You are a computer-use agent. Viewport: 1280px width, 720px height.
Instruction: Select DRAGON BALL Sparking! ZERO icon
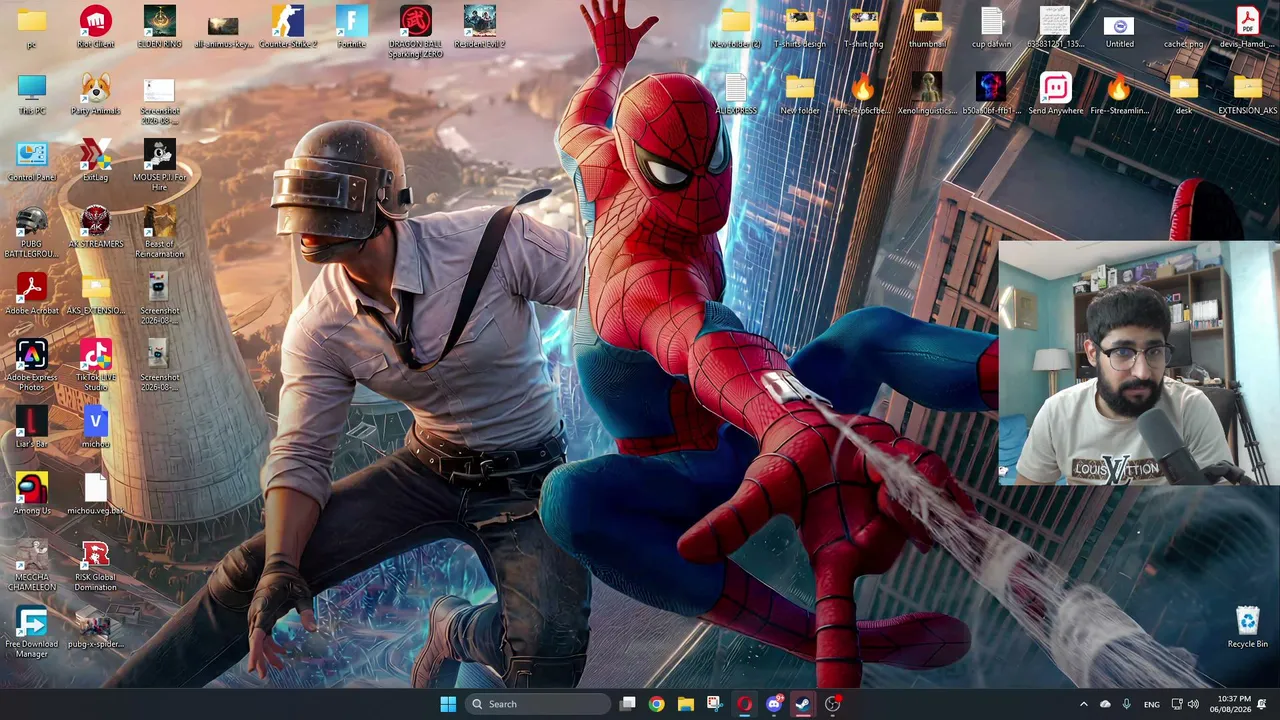pos(416,32)
